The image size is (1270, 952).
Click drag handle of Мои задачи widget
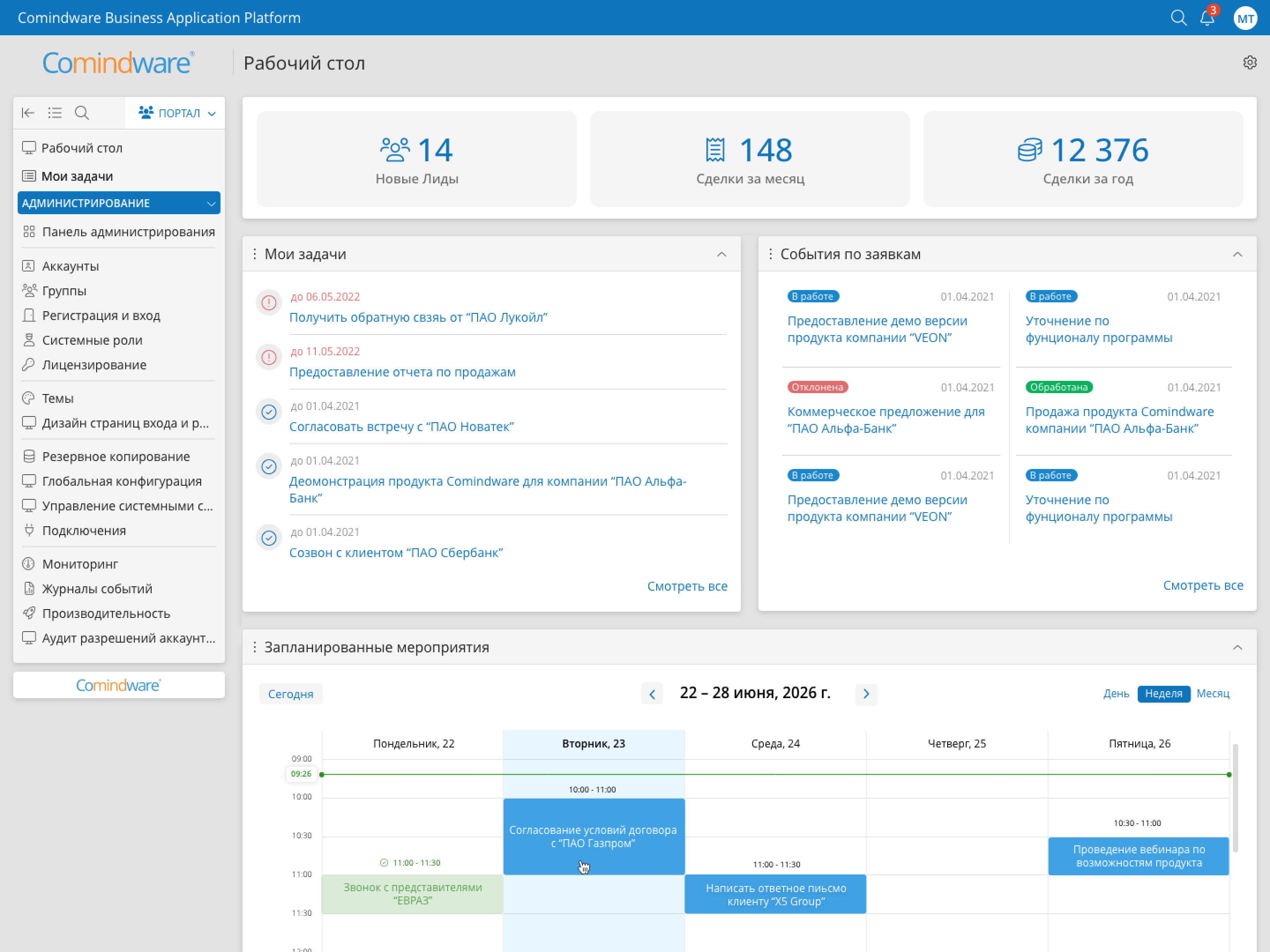click(x=254, y=253)
